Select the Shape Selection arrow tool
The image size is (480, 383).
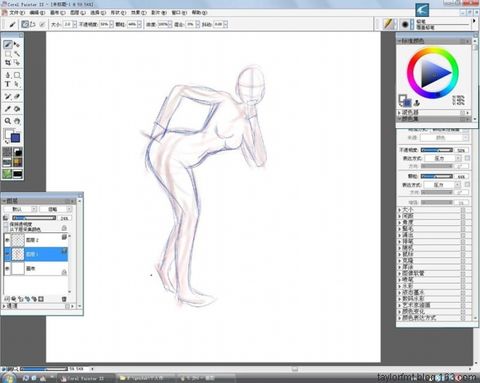pos(17,84)
